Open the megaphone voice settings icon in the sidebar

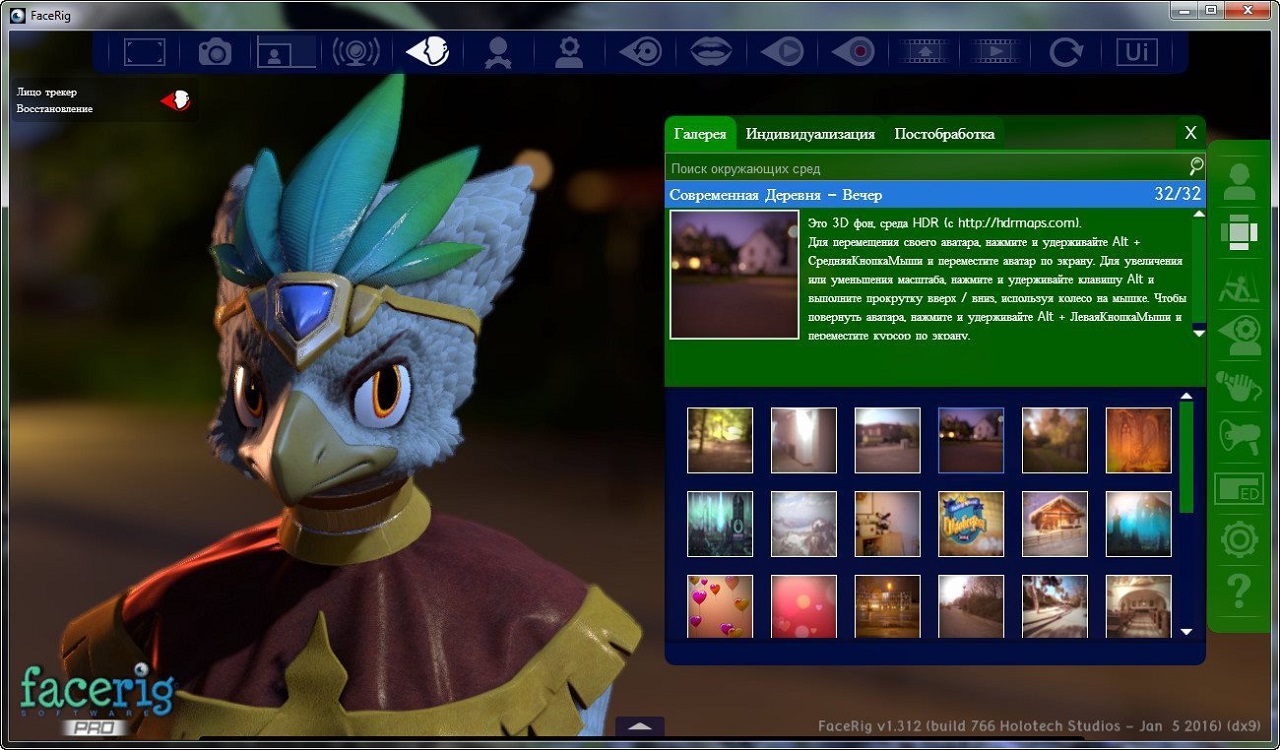(x=1239, y=437)
